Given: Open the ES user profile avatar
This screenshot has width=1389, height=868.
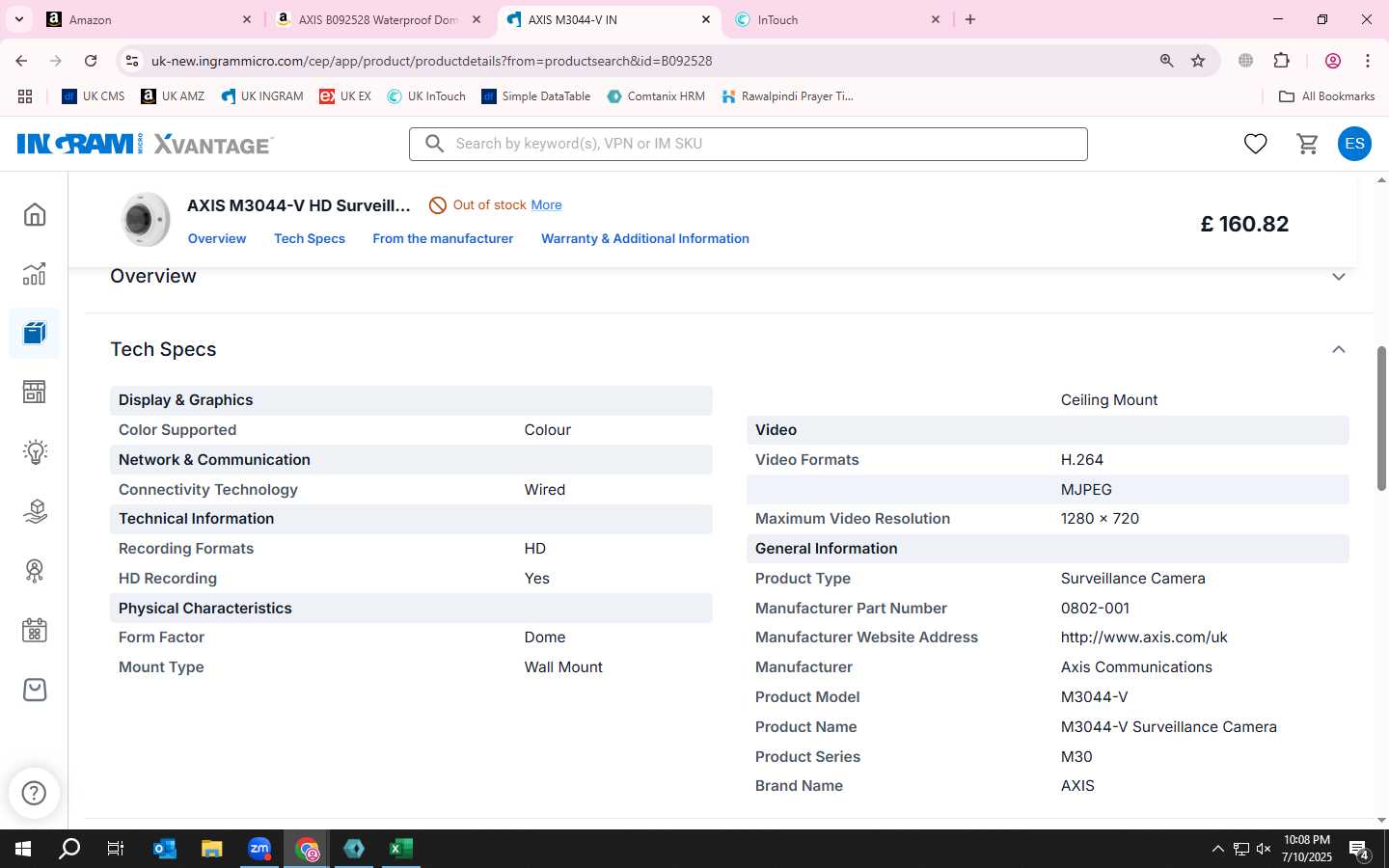Looking at the screenshot, I should [x=1354, y=144].
